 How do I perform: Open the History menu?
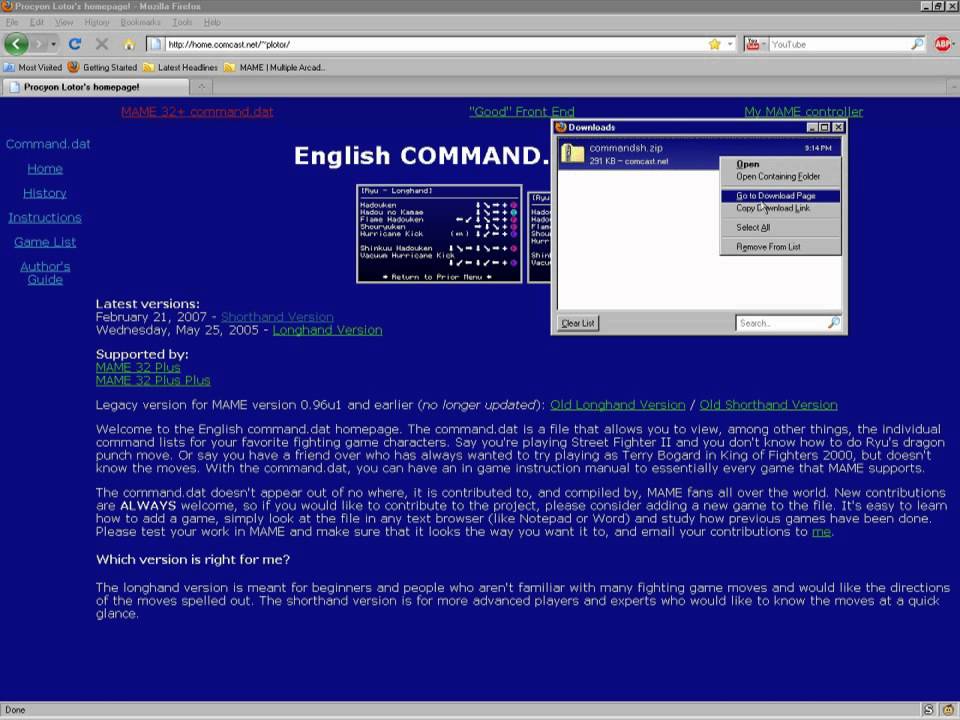(x=97, y=22)
